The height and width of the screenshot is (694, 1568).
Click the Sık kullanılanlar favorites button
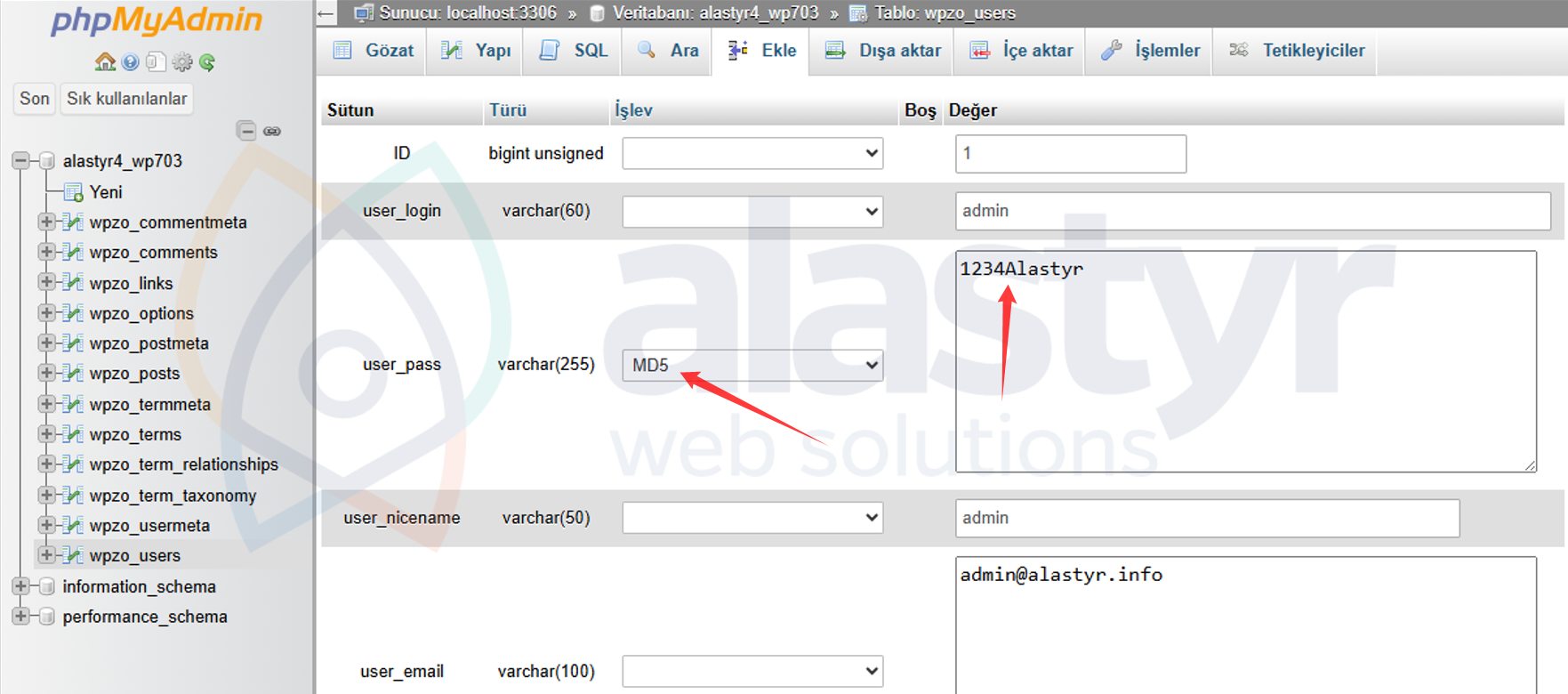click(x=126, y=99)
